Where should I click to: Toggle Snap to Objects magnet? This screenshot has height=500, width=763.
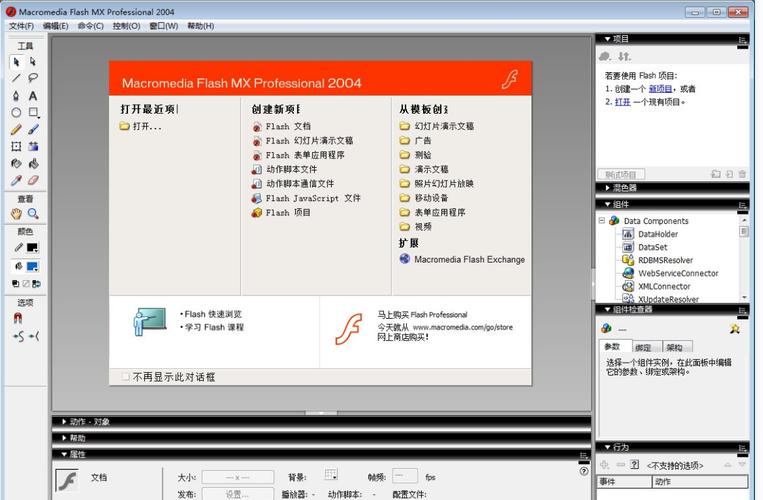pos(18,319)
